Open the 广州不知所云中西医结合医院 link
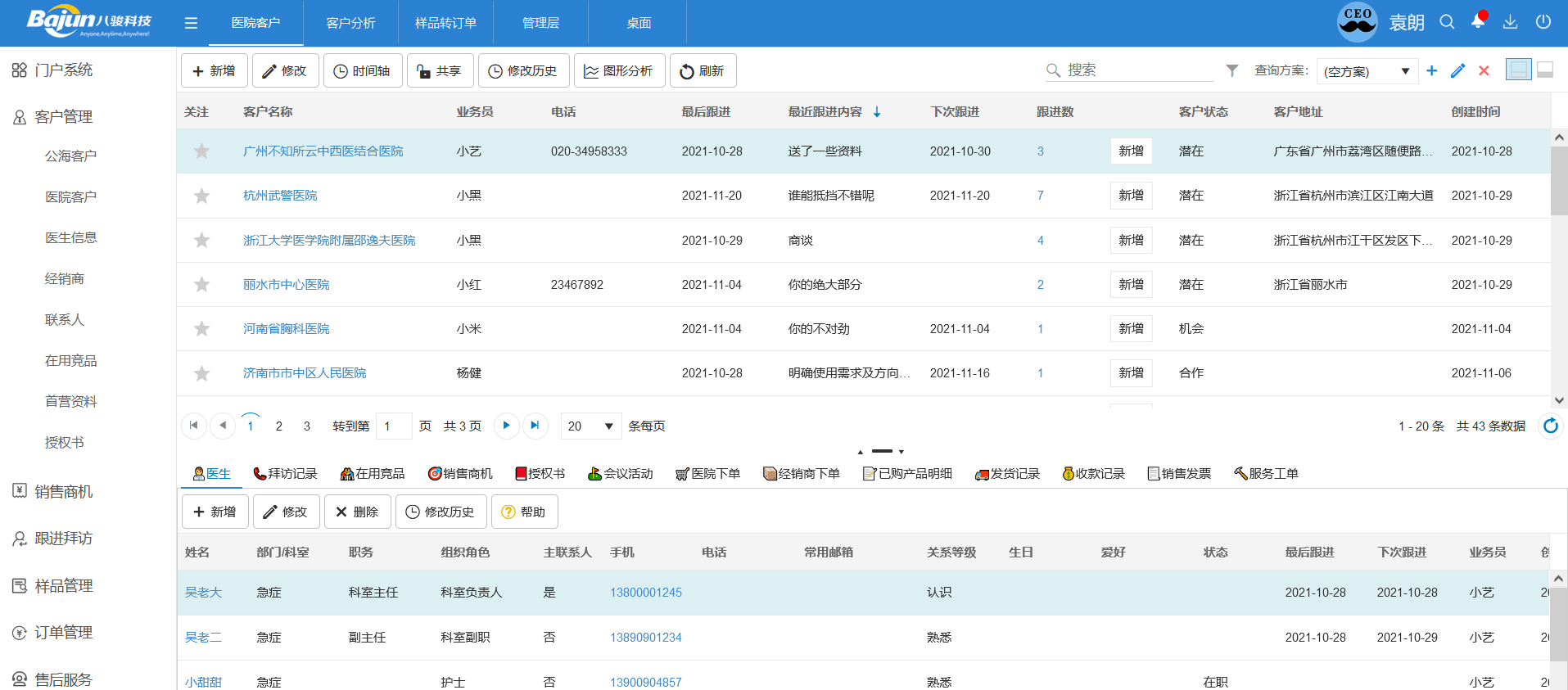The height and width of the screenshot is (690, 1568). click(323, 151)
